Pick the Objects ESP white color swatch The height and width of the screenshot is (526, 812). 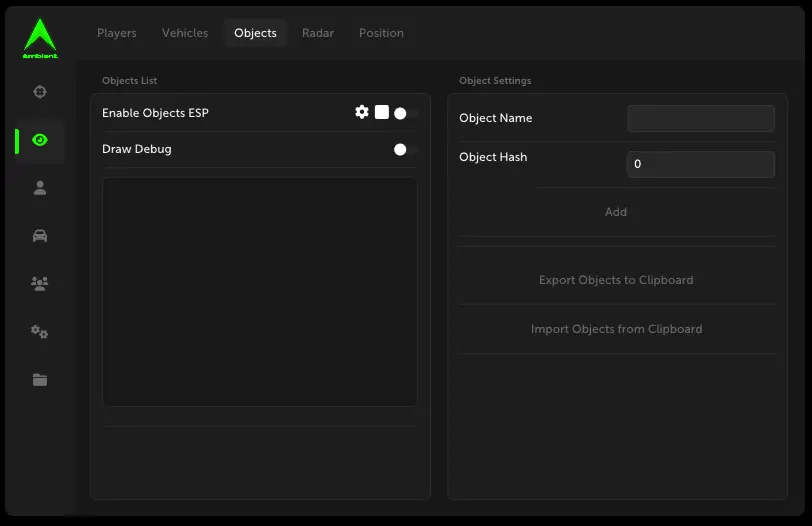382,113
